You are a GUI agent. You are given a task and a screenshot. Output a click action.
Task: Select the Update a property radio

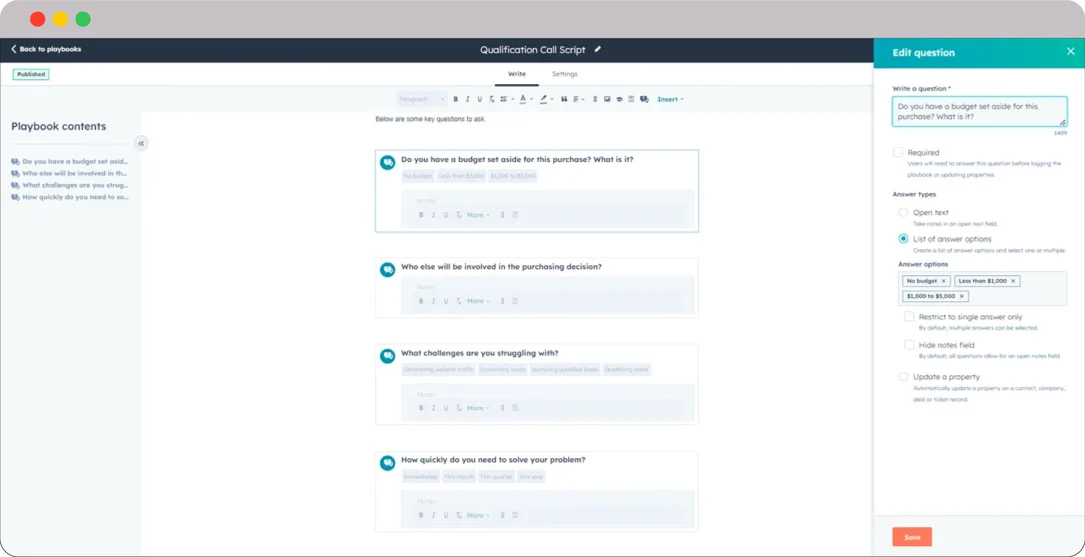pyautogui.click(x=903, y=376)
